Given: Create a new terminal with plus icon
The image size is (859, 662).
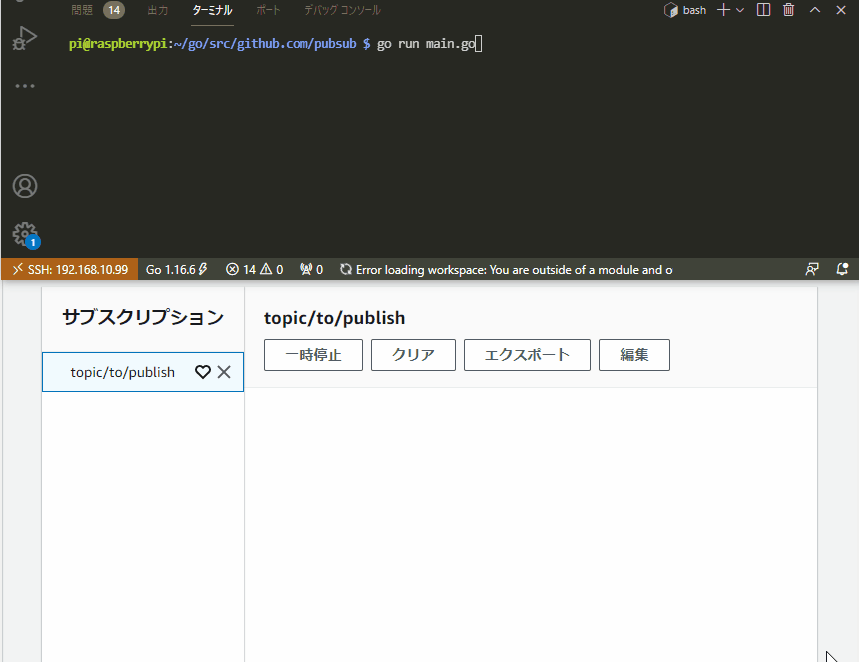Looking at the screenshot, I should tap(723, 10).
